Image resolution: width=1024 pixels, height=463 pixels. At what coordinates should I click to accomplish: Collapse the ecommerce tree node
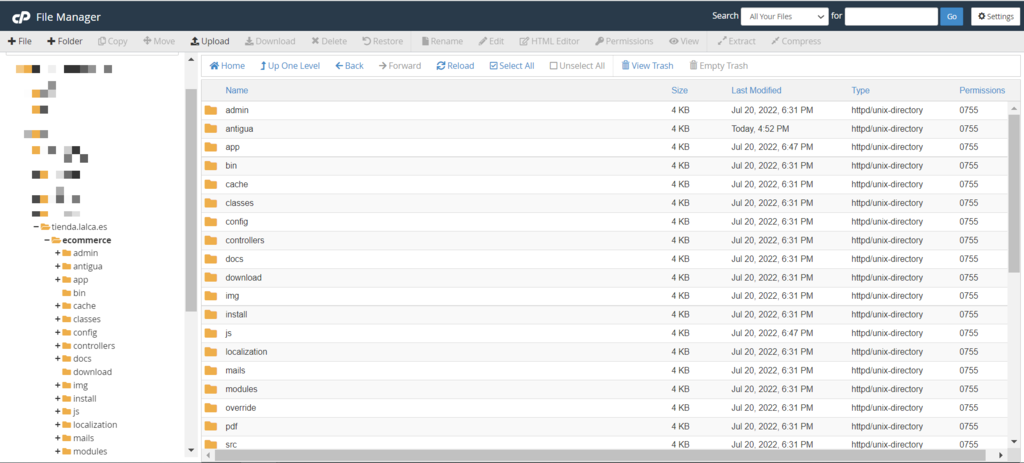point(47,240)
